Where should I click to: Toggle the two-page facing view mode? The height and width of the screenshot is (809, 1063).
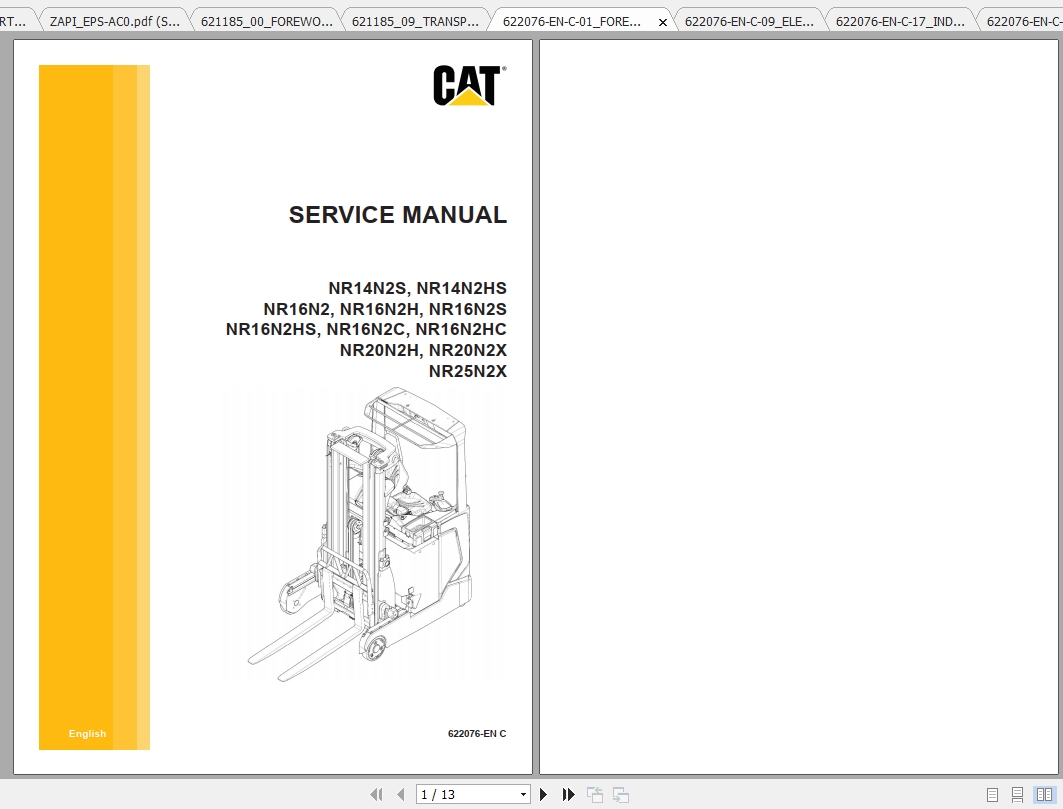[x=1044, y=794]
